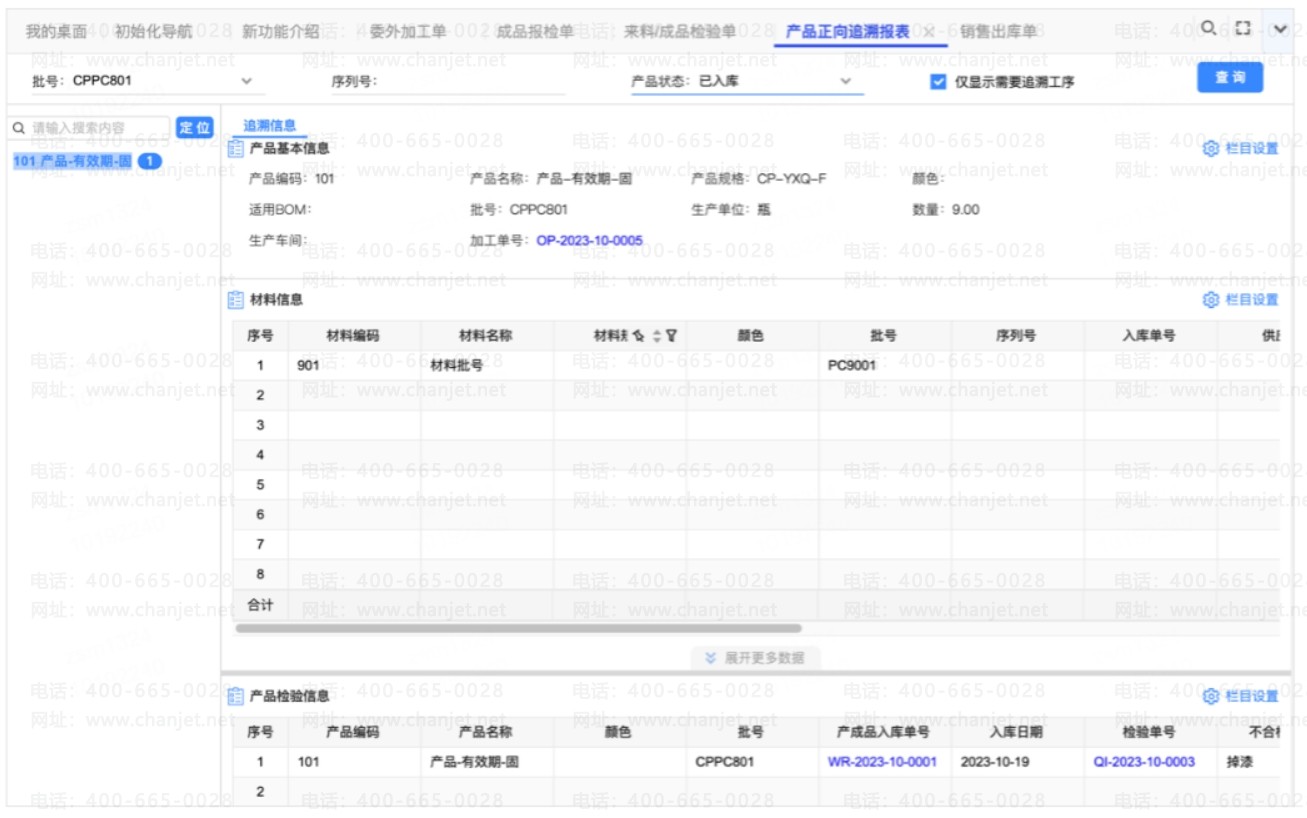This screenshot has height=818, width=1307.
Task: Click the 产成品入库单号 column header
Action: [x=883, y=732]
